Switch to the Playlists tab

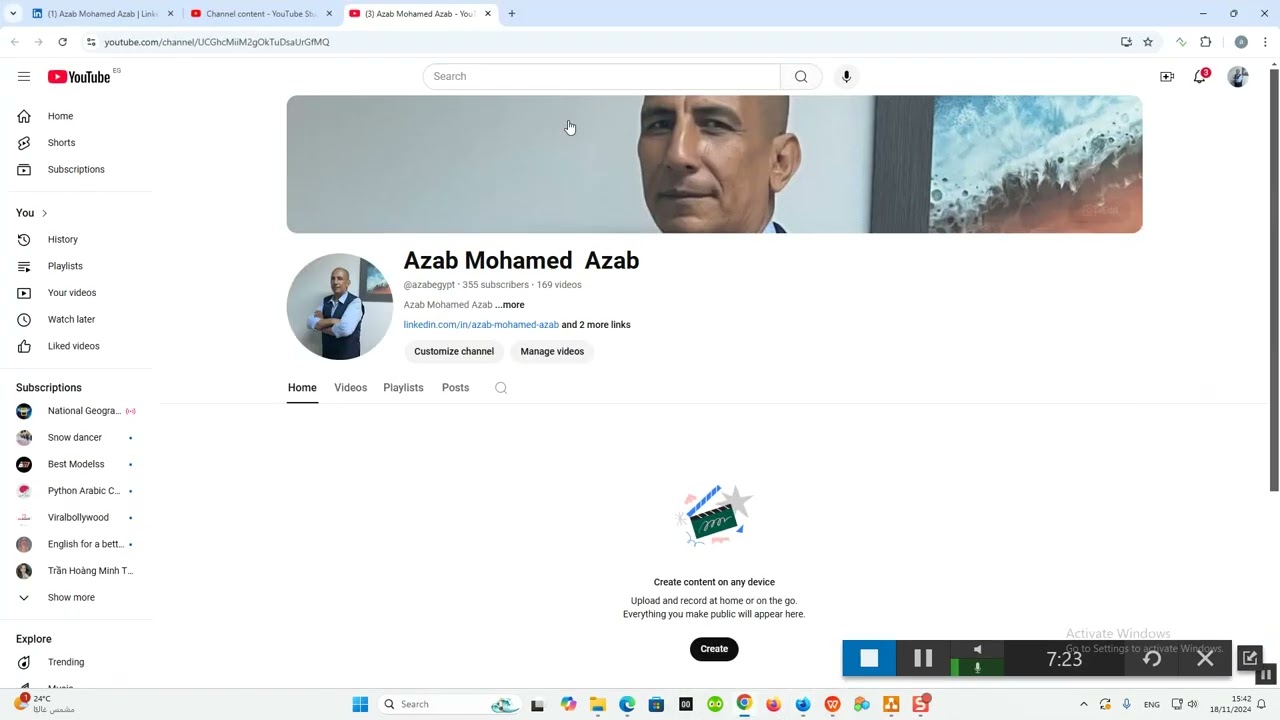point(403,388)
